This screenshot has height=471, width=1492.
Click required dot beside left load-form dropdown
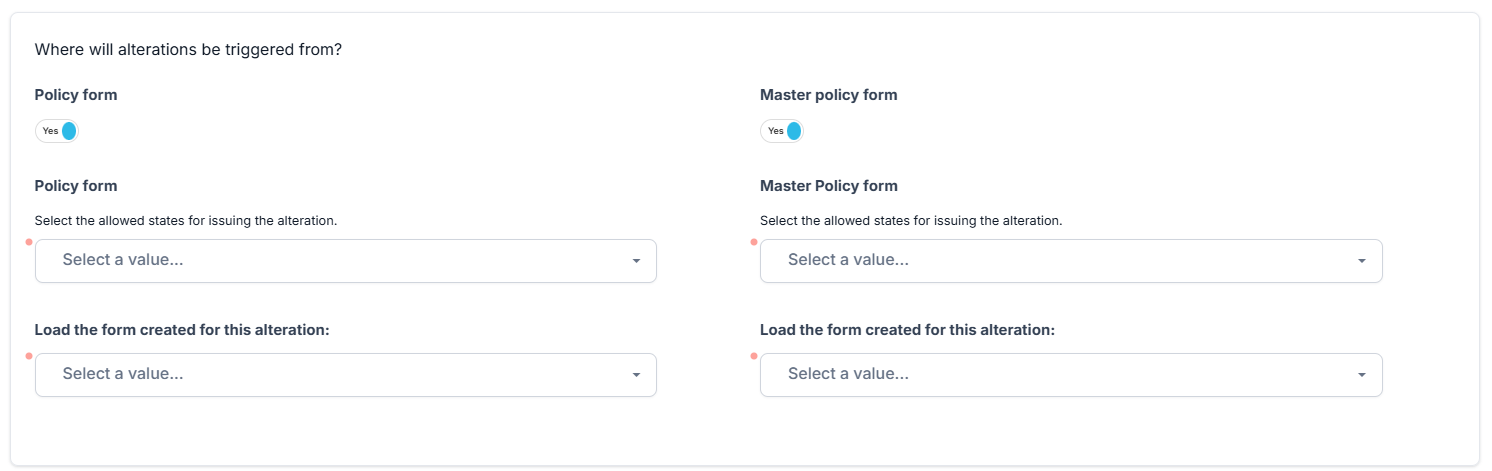pos(29,356)
